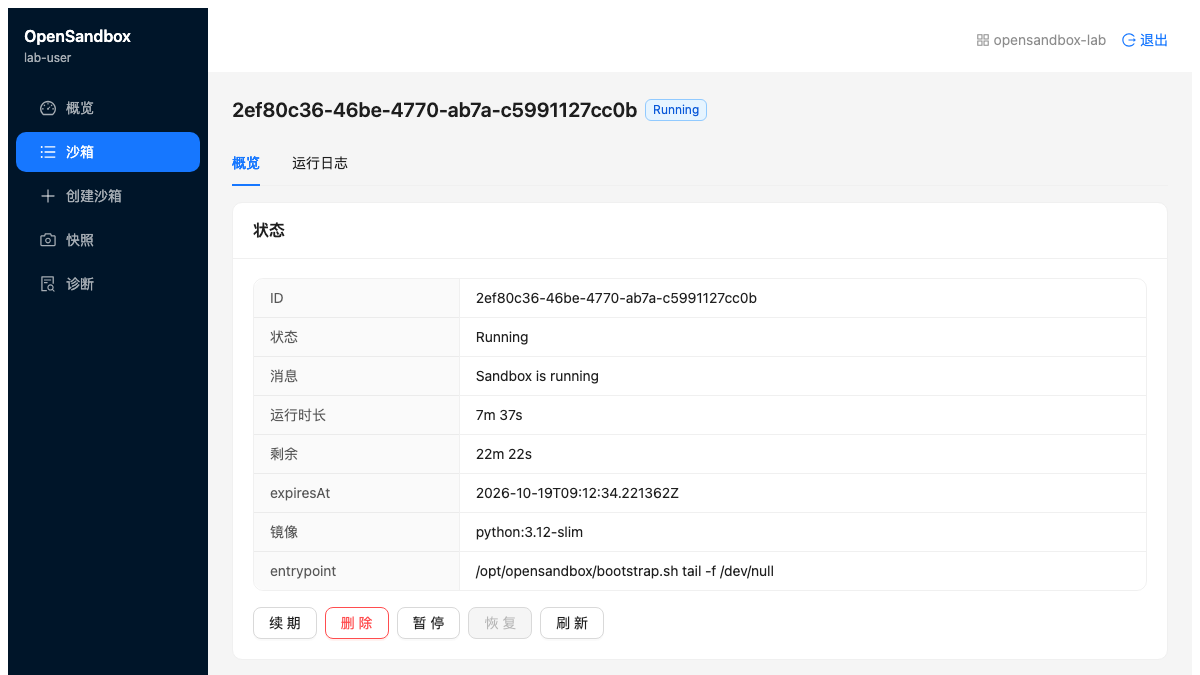Click the 续期 button

coord(285,623)
